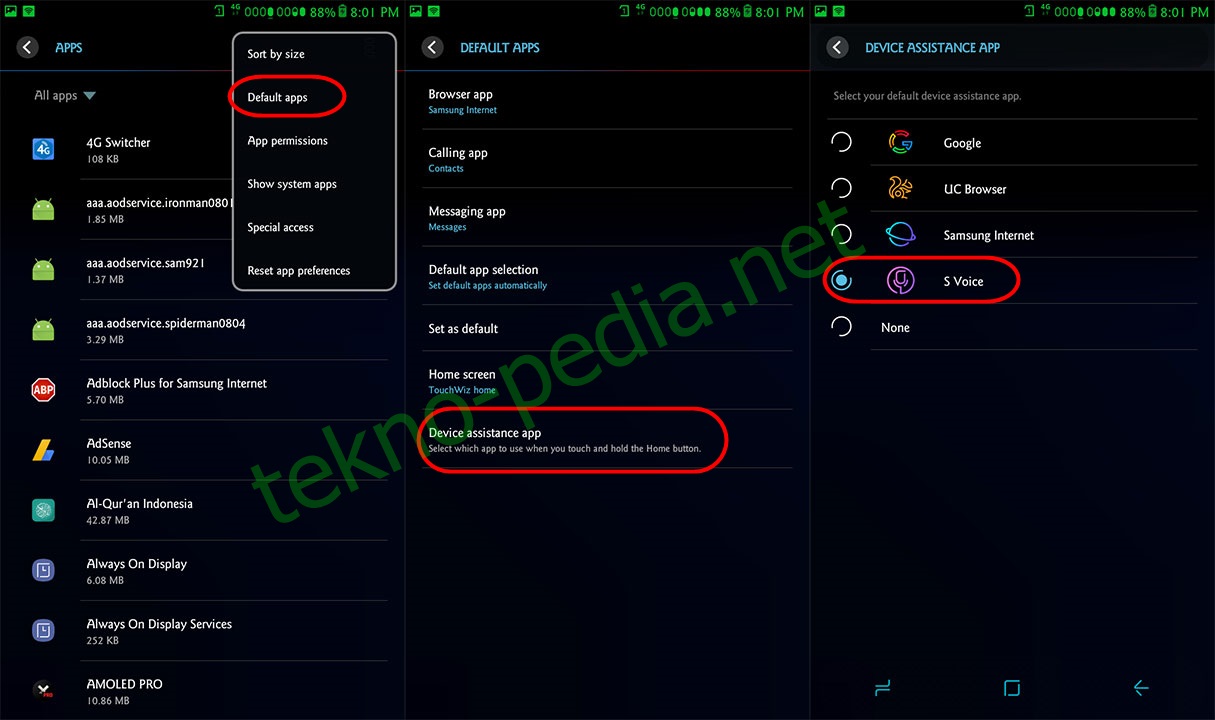Screen dimensions: 1215x720
Task: Go back from the DEFAULT APPS screen
Action: click(x=433, y=47)
